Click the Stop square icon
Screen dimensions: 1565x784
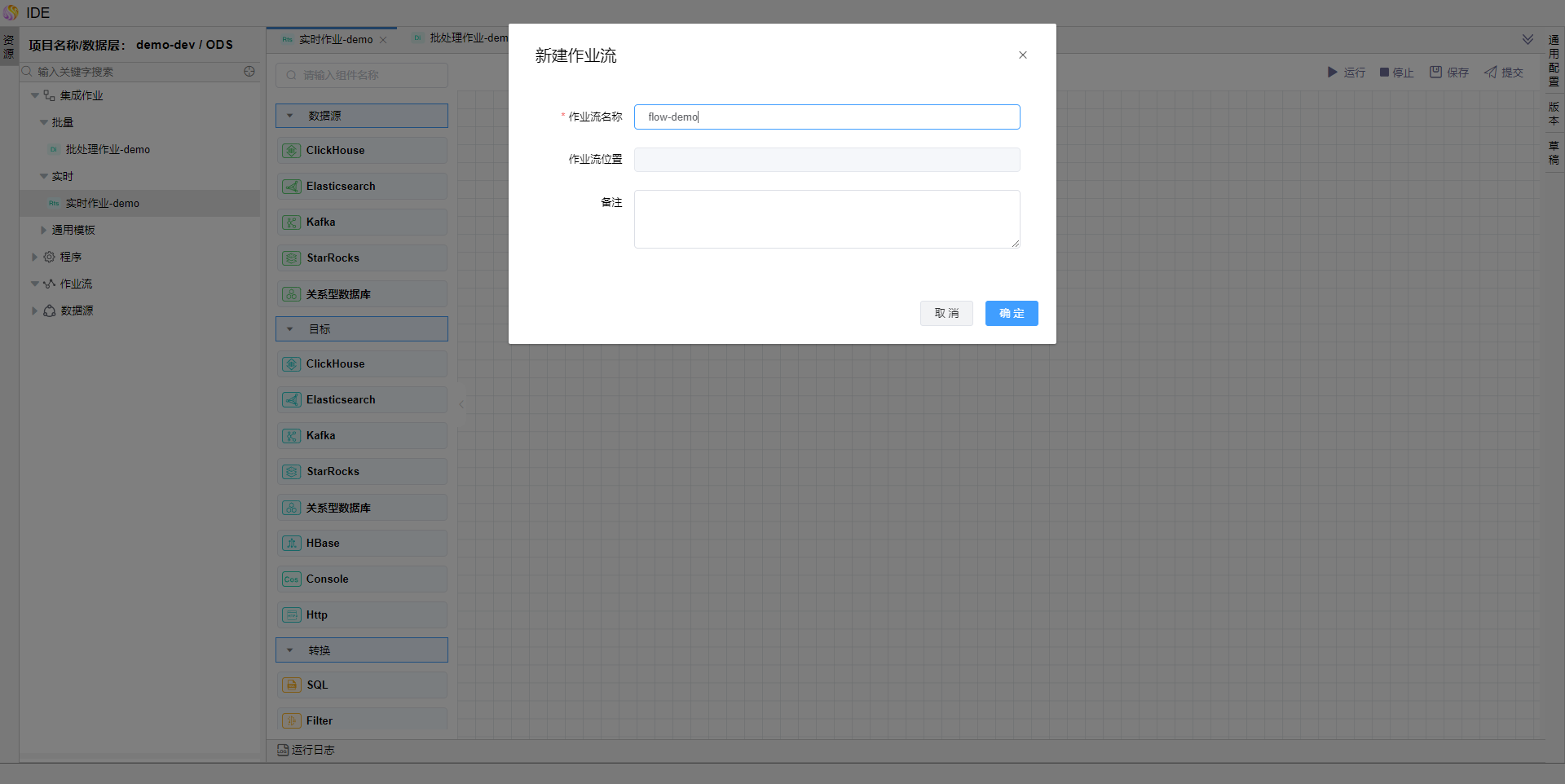1384,73
